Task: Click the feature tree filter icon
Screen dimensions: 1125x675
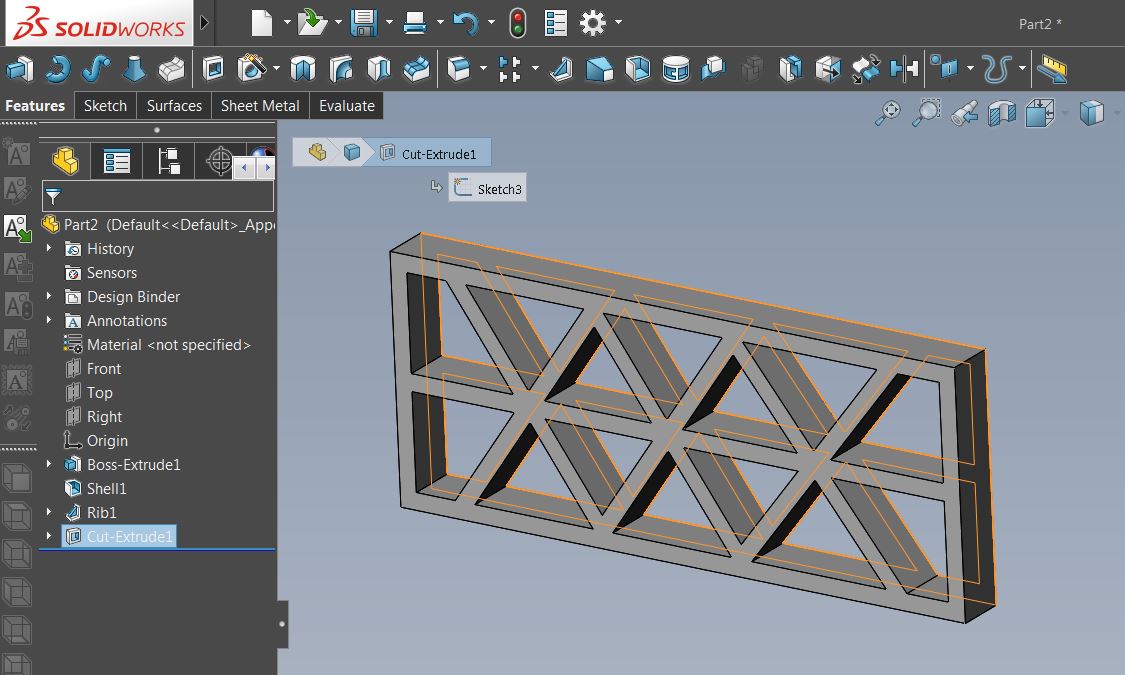Action: tap(54, 196)
